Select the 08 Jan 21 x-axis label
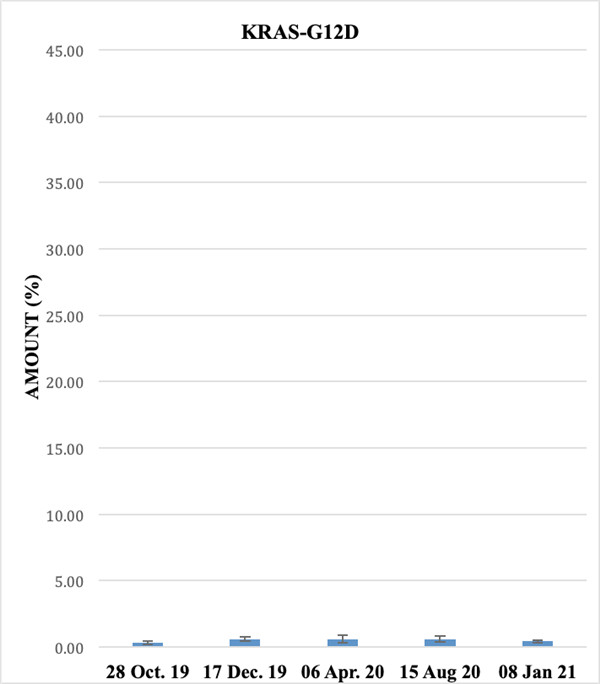Image resolution: width=600 pixels, height=684 pixels. click(537, 670)
